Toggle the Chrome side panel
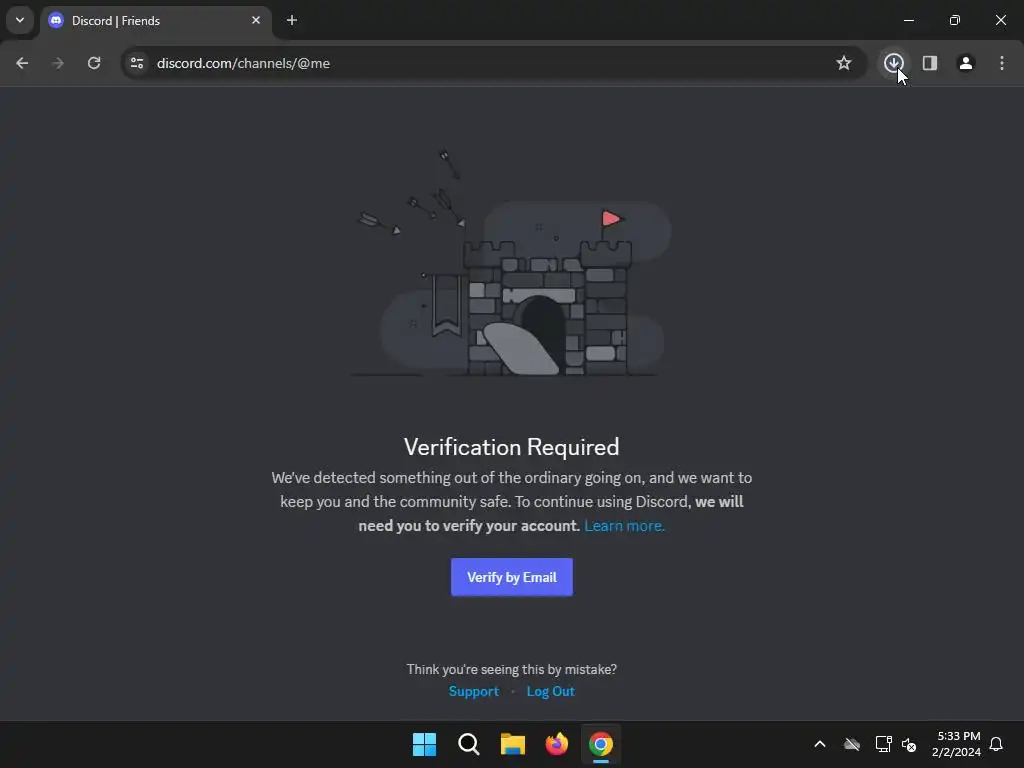This screenshot has width=1024, height=768. pos(929,63)
